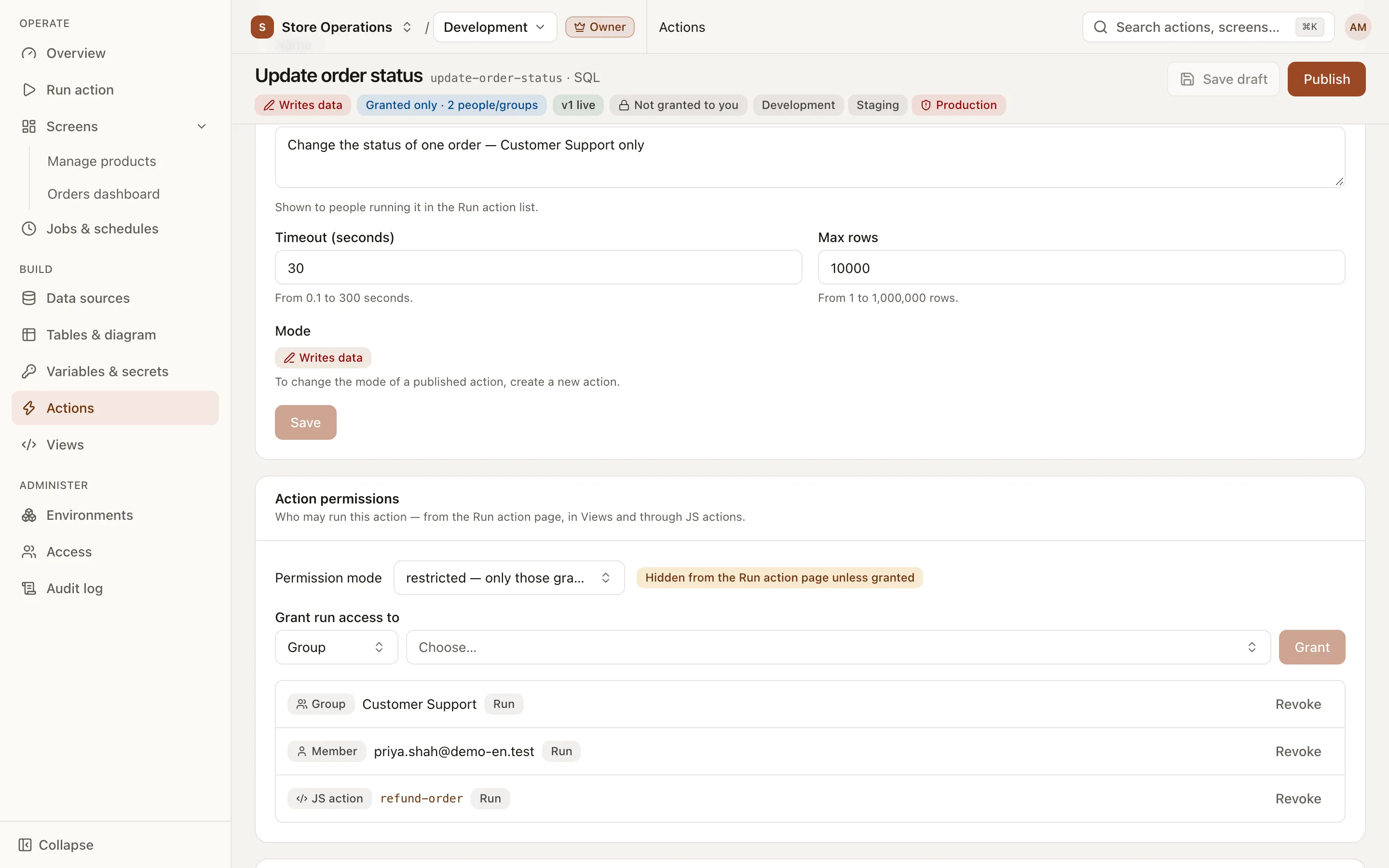
Task: Open Orders dashboard screen
Action: pyautogui.click(x=103, y=194)
